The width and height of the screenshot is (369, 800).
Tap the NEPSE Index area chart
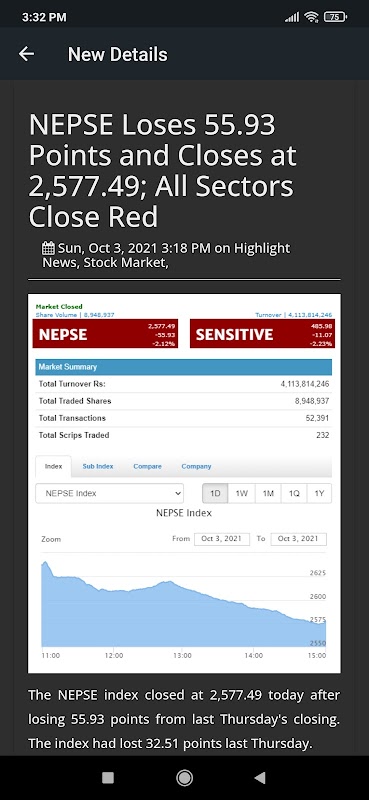click(183, 604)
